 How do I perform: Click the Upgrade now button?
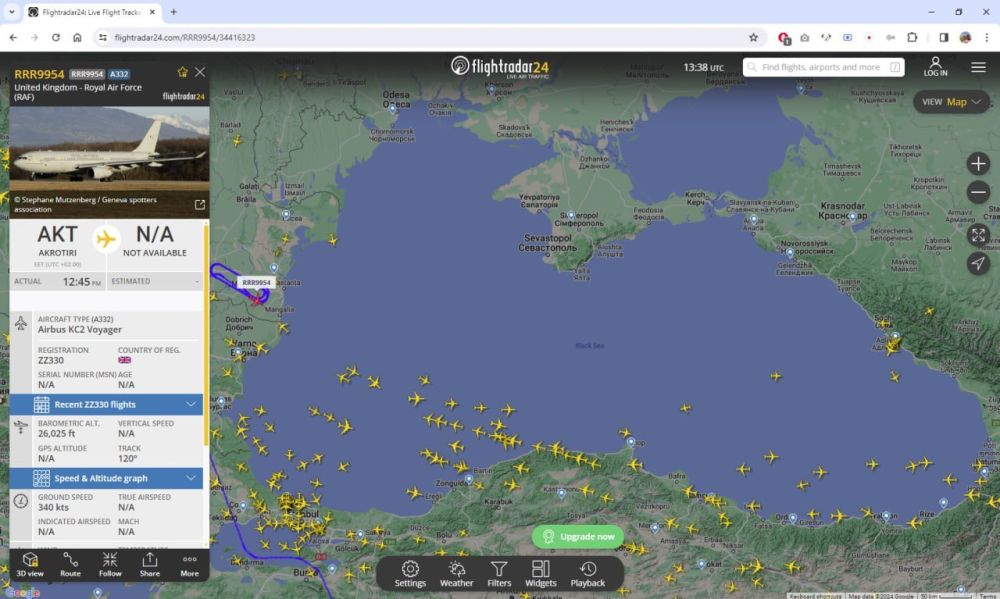578,536
